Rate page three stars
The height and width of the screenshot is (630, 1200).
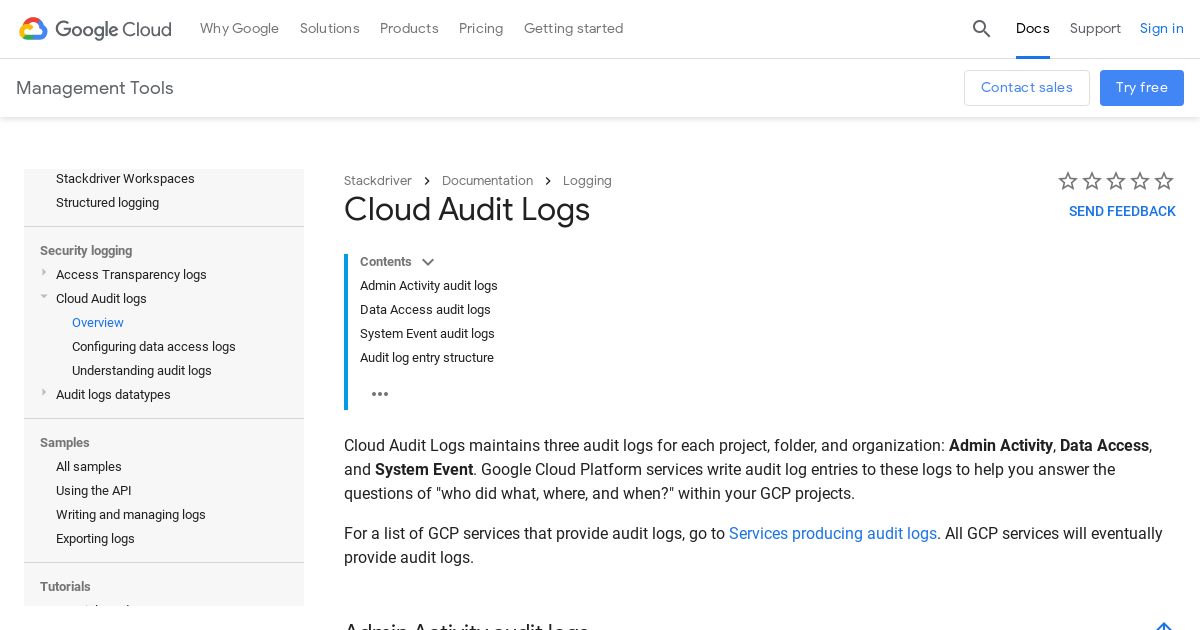click(1116, 181)
